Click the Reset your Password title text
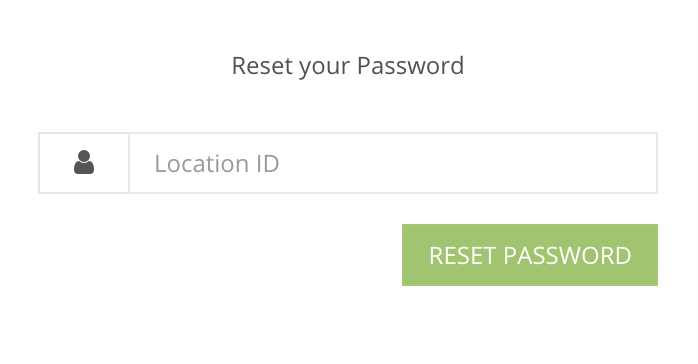 [348, 66]
